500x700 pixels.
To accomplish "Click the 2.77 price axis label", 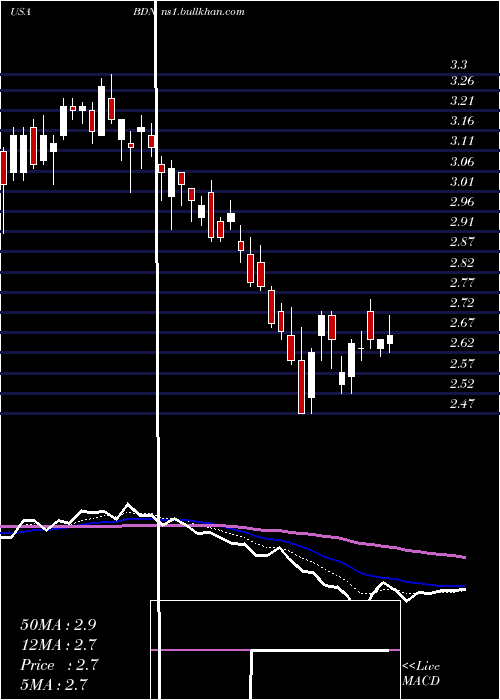I will pos(462,283).
